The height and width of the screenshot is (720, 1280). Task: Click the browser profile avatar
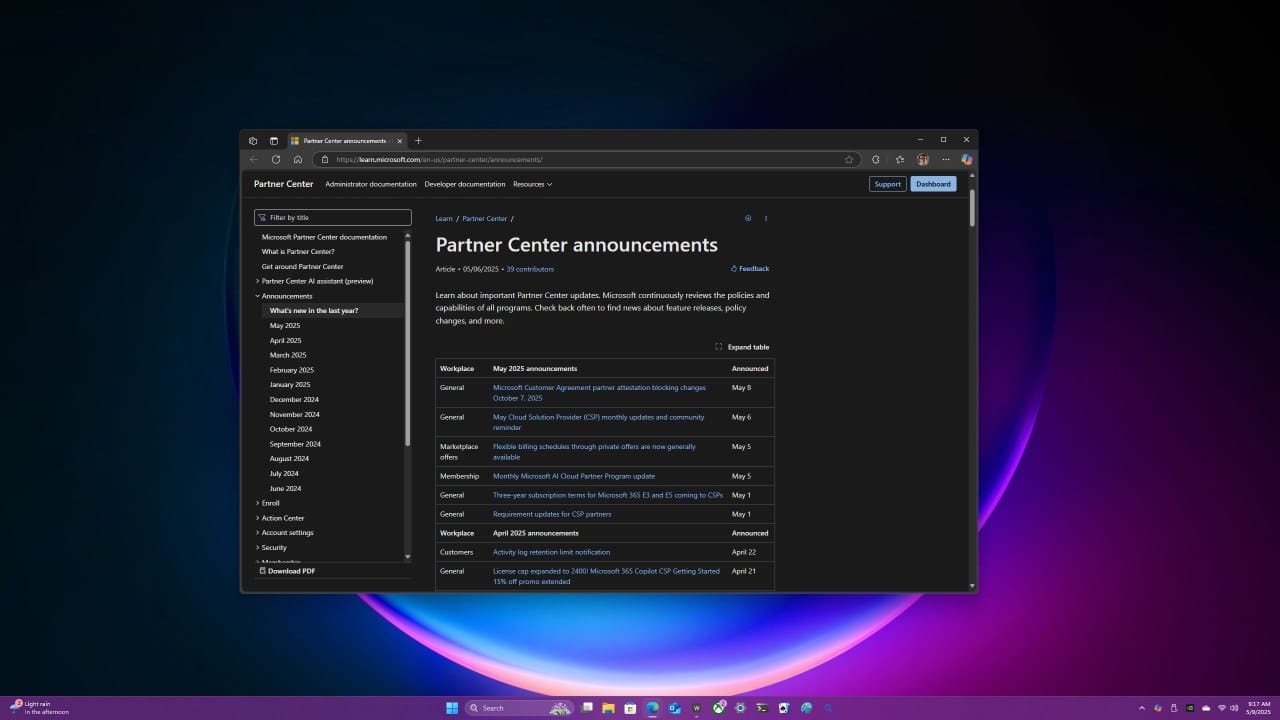[923, 159]
